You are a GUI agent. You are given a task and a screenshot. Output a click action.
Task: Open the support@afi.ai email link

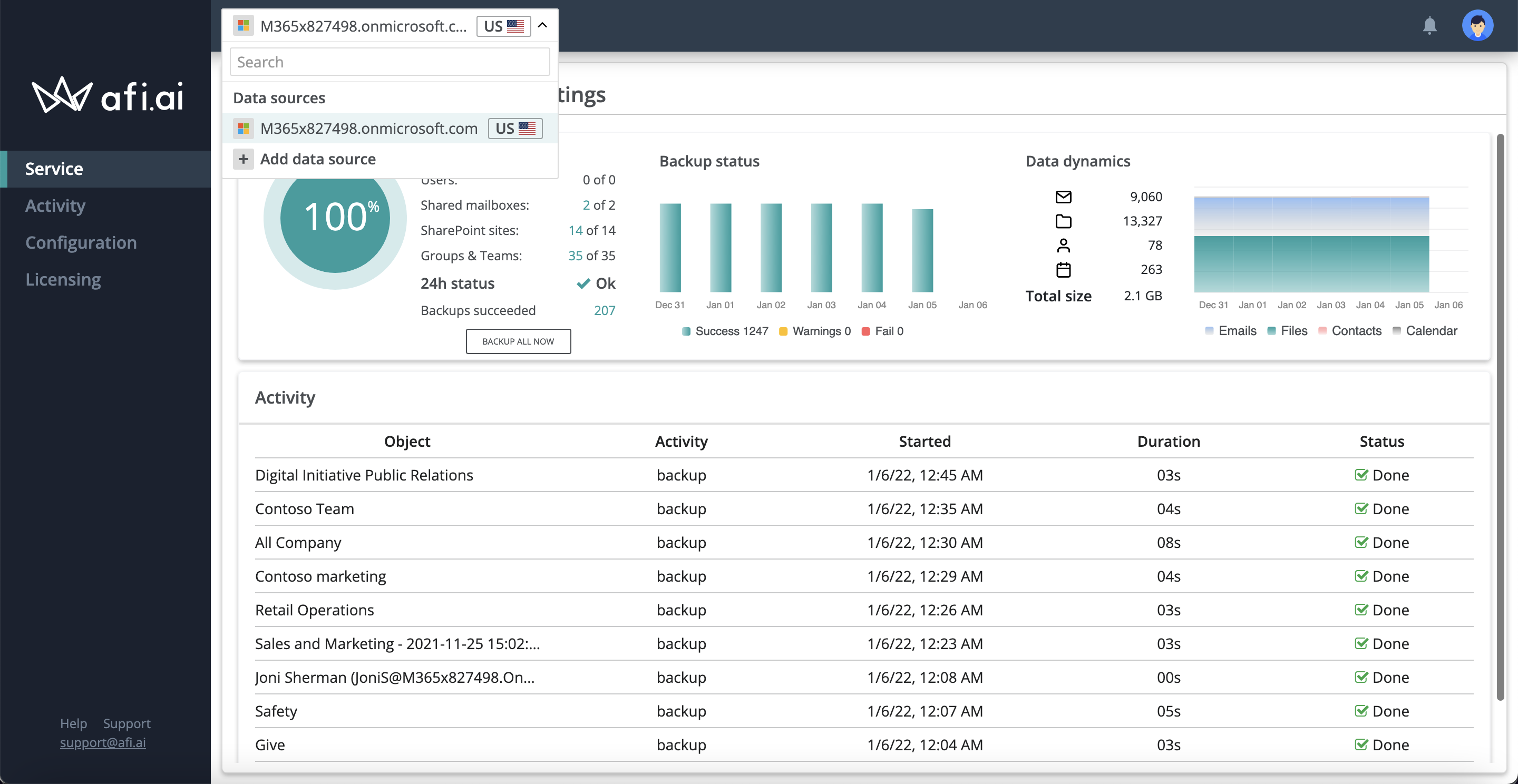[x=103, y=743]
